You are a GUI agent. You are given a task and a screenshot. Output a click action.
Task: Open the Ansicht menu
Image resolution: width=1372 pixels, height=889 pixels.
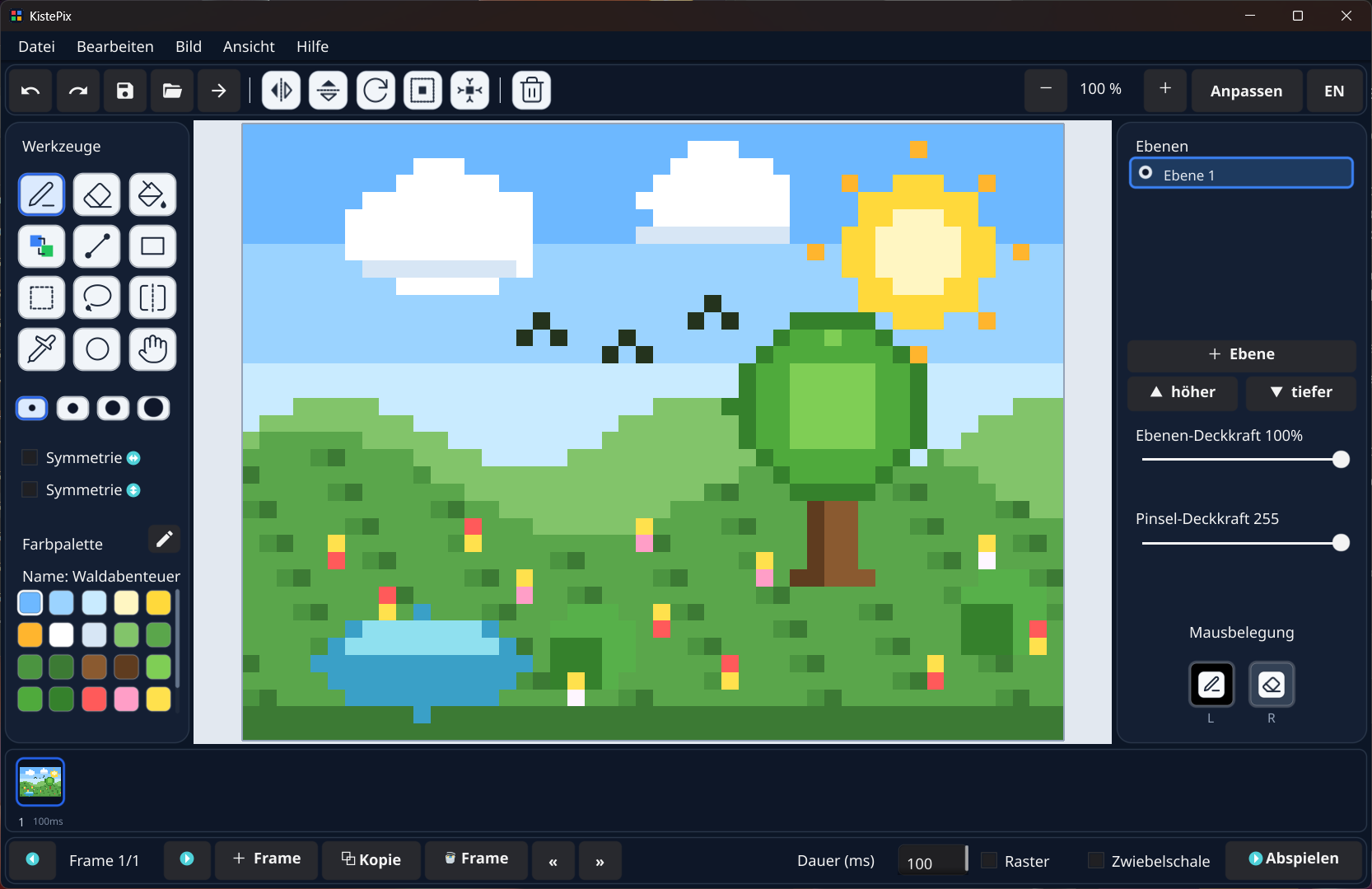pos(249,47)
